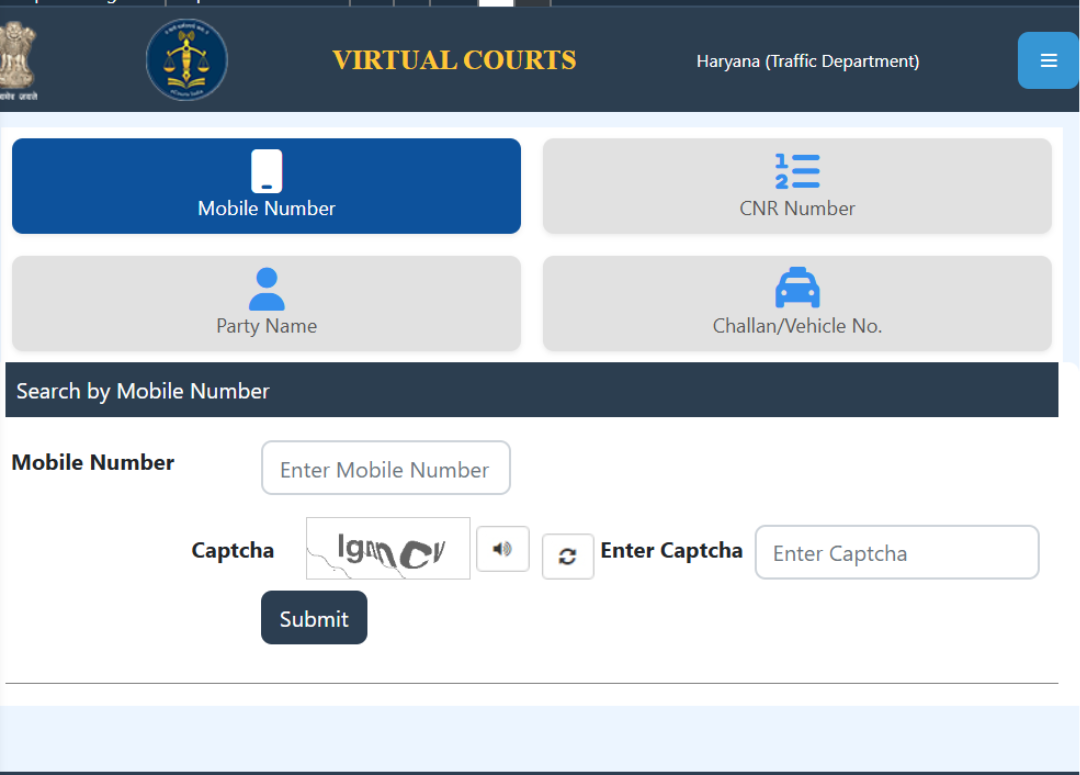The width and height of the screenshot is (1080, 775).
Task: Click the Haryana (Traffic Department) text
Action: coord(807,61)
